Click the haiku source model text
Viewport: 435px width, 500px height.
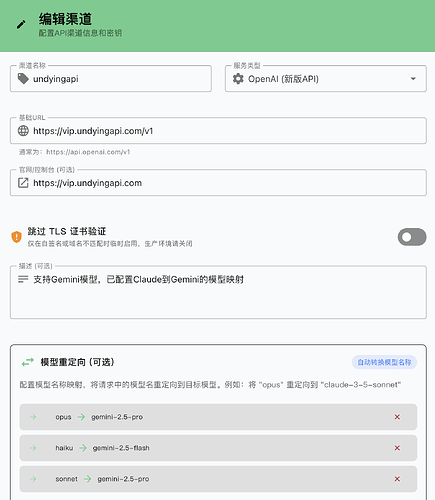click(64, 448)
